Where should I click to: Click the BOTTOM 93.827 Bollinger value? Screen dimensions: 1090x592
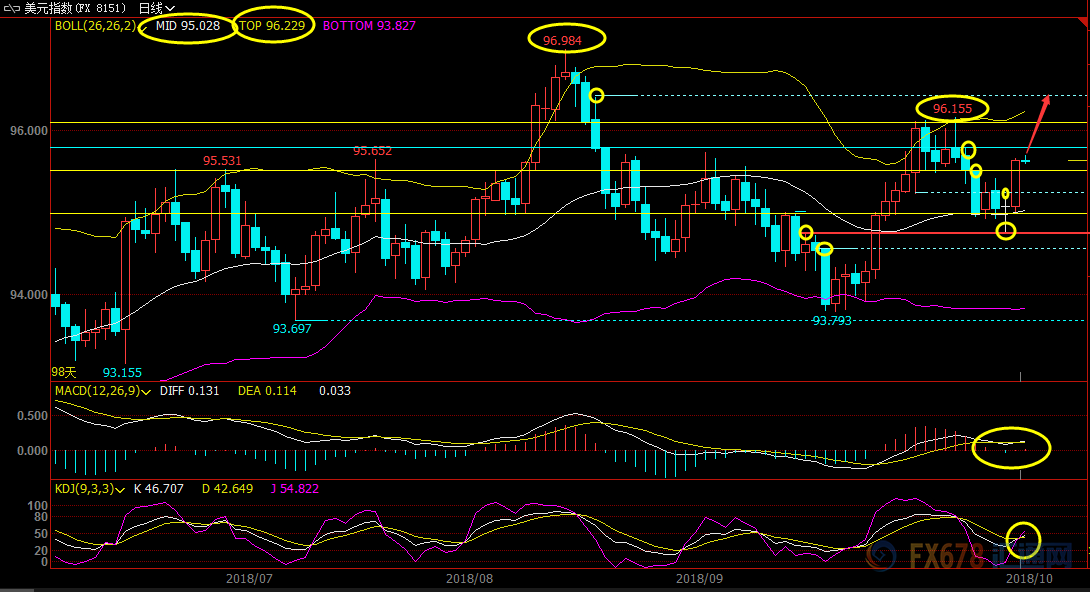point(369,26)
